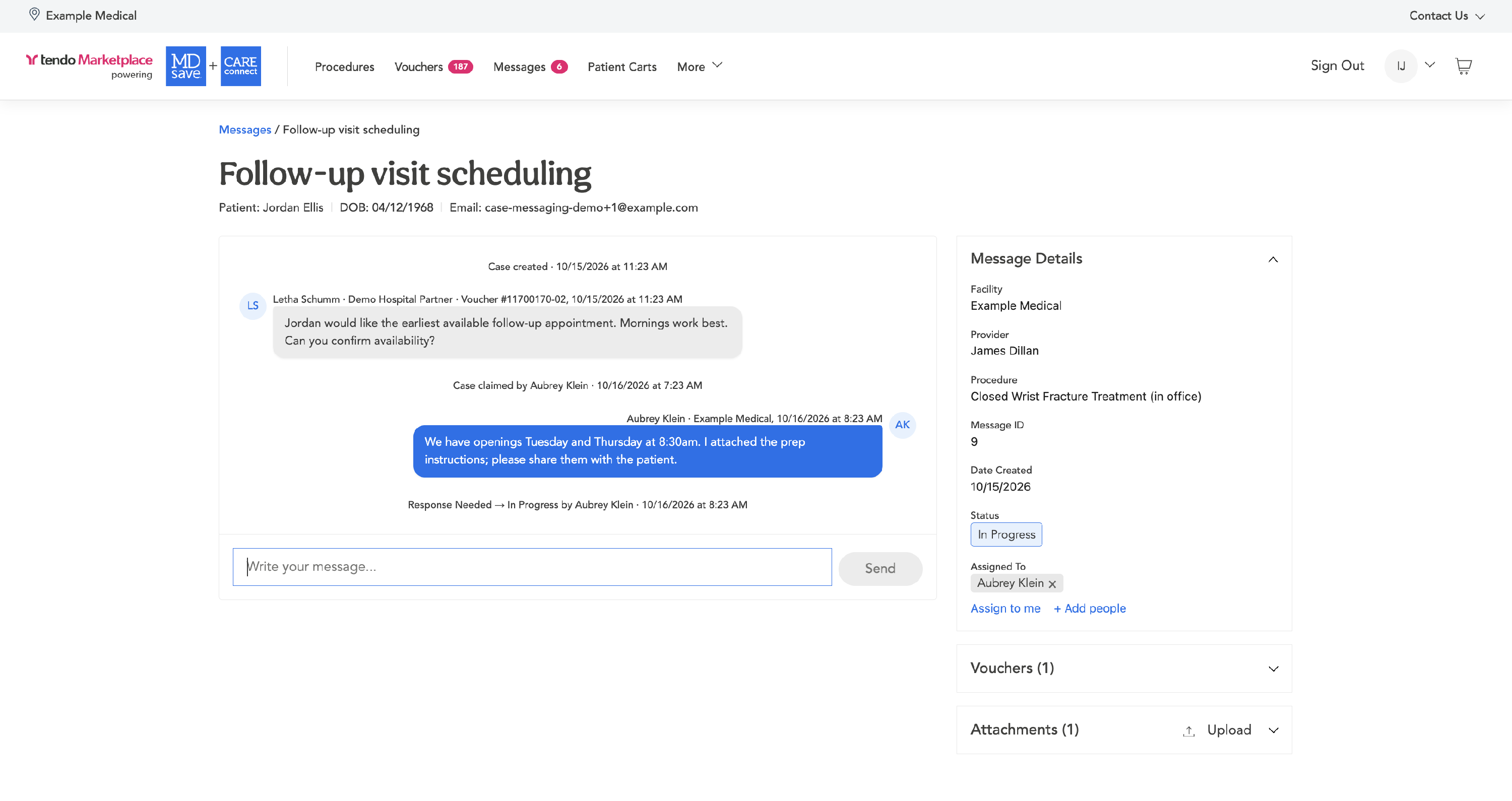
Task: Expand the Vouchers (1) section
Action: pos(1273,669)
